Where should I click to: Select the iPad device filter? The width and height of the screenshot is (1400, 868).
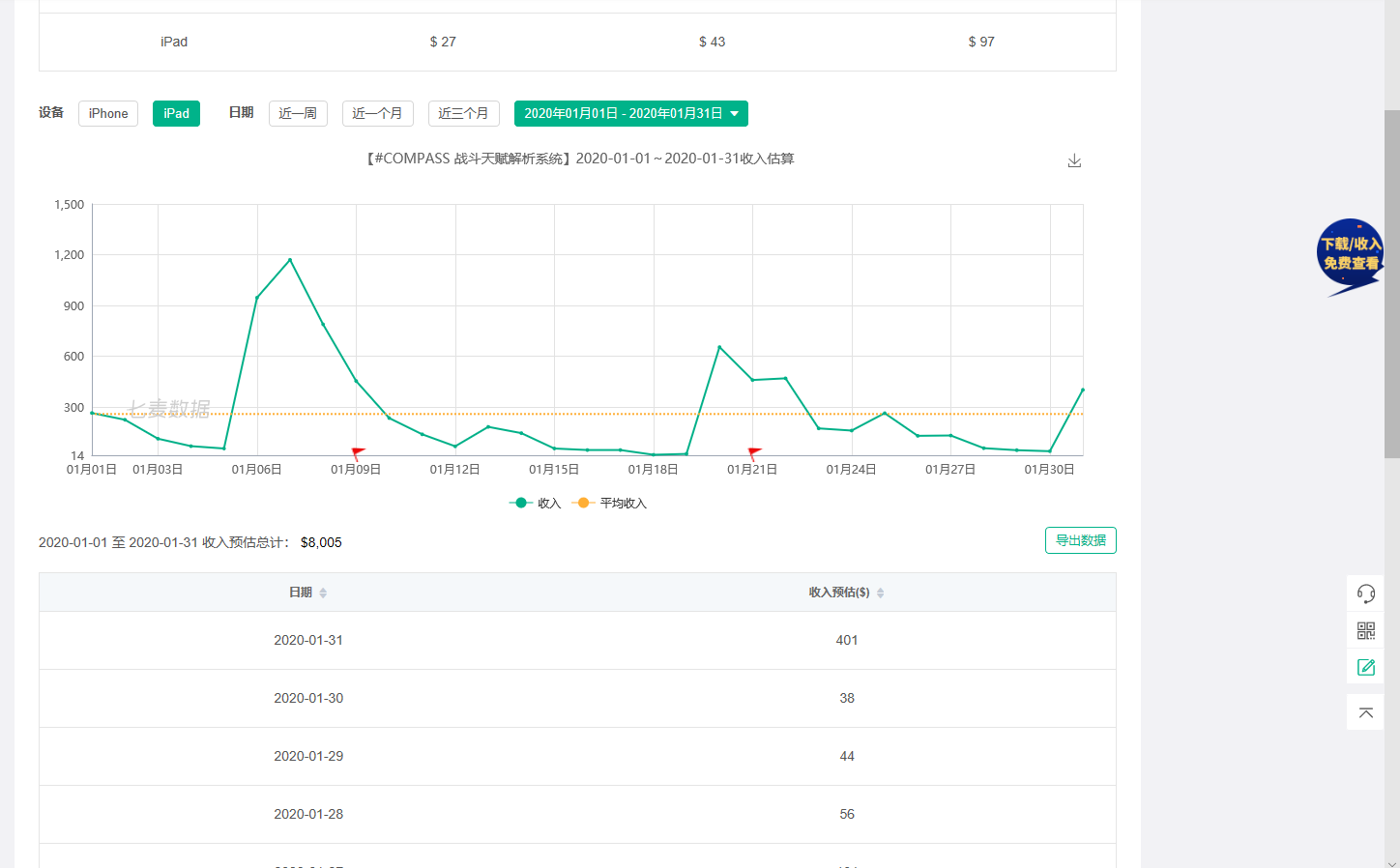pyautogui.click(x=176, y=114)
